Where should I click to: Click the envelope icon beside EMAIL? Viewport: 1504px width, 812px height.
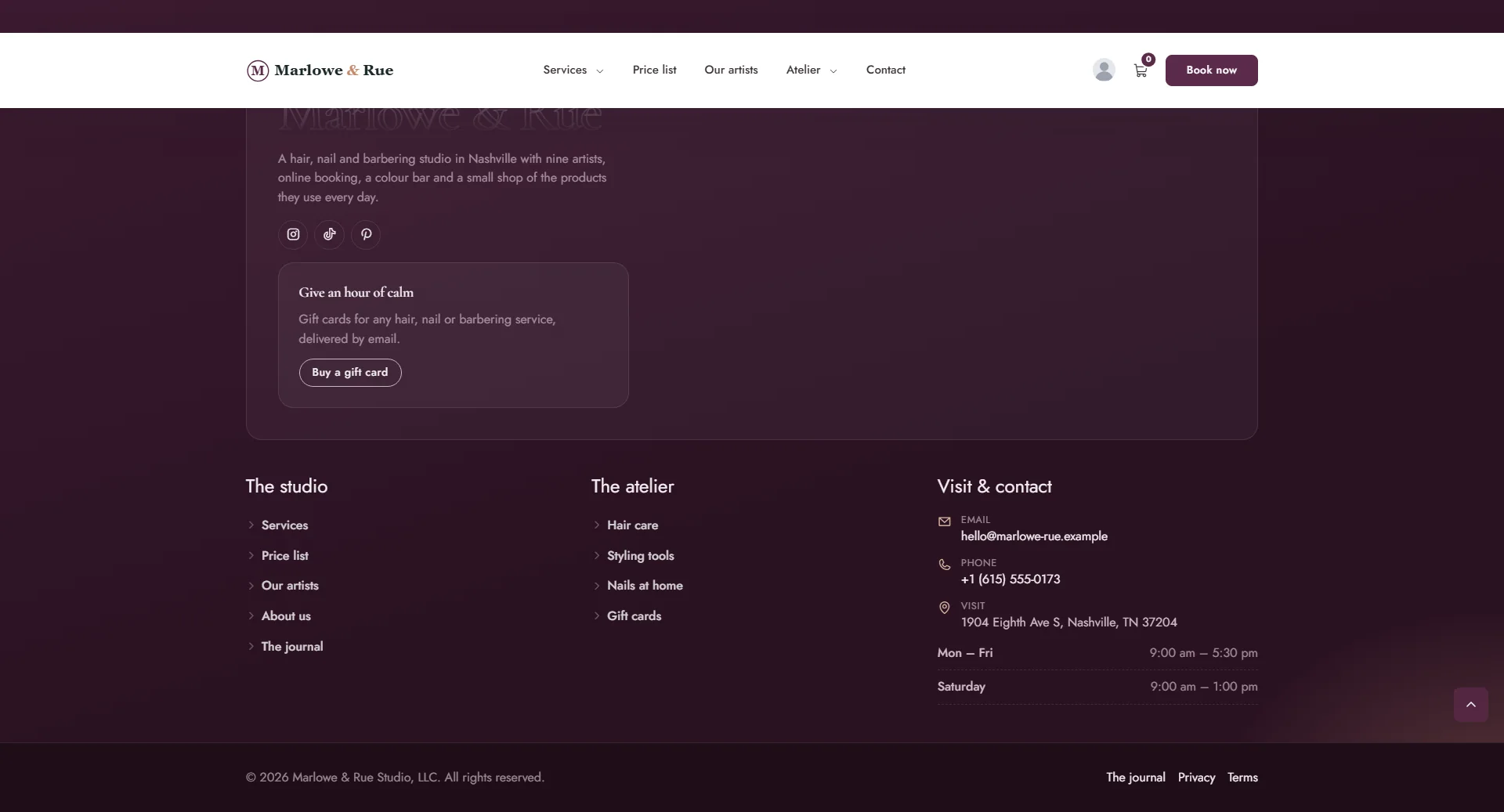coord(945,521)
